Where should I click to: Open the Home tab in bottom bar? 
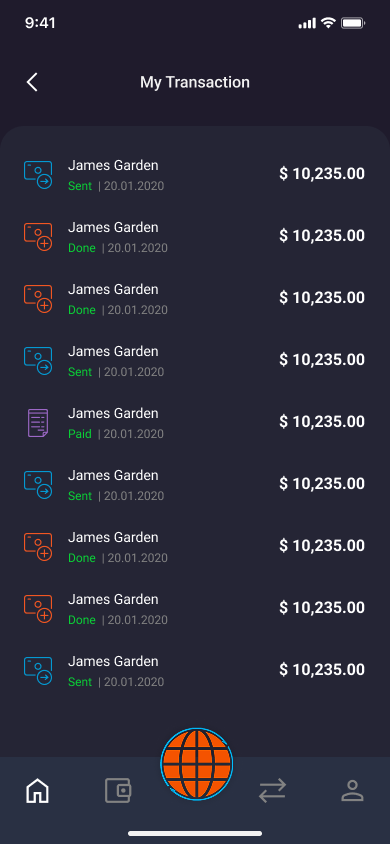[38, 791]
